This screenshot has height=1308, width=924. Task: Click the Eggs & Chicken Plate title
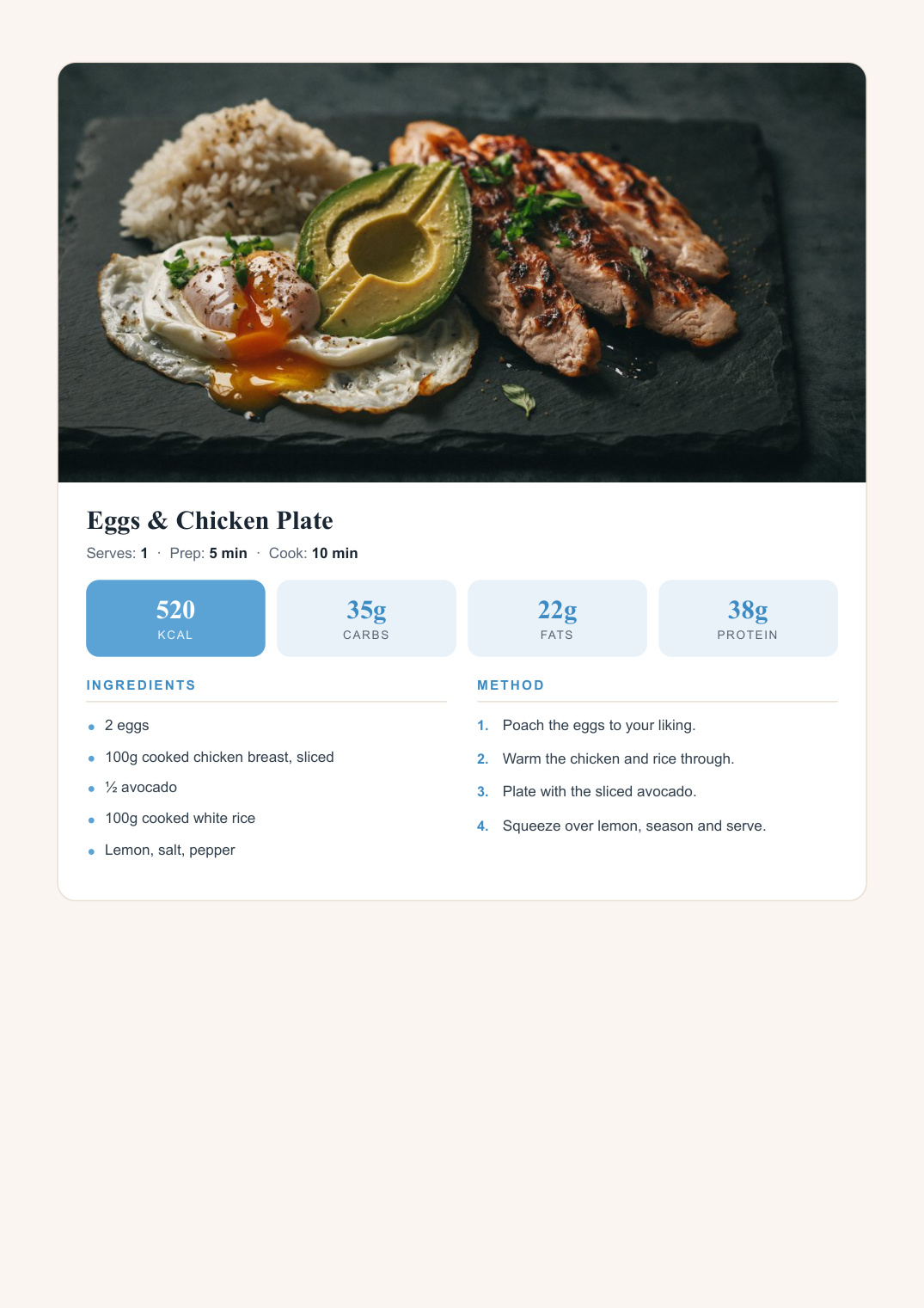pos(210,520)
